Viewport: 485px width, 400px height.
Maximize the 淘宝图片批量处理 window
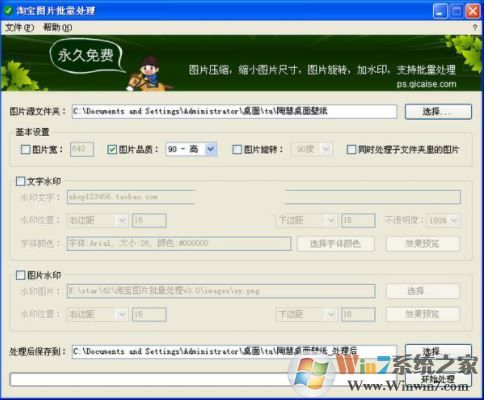[456, 11]
